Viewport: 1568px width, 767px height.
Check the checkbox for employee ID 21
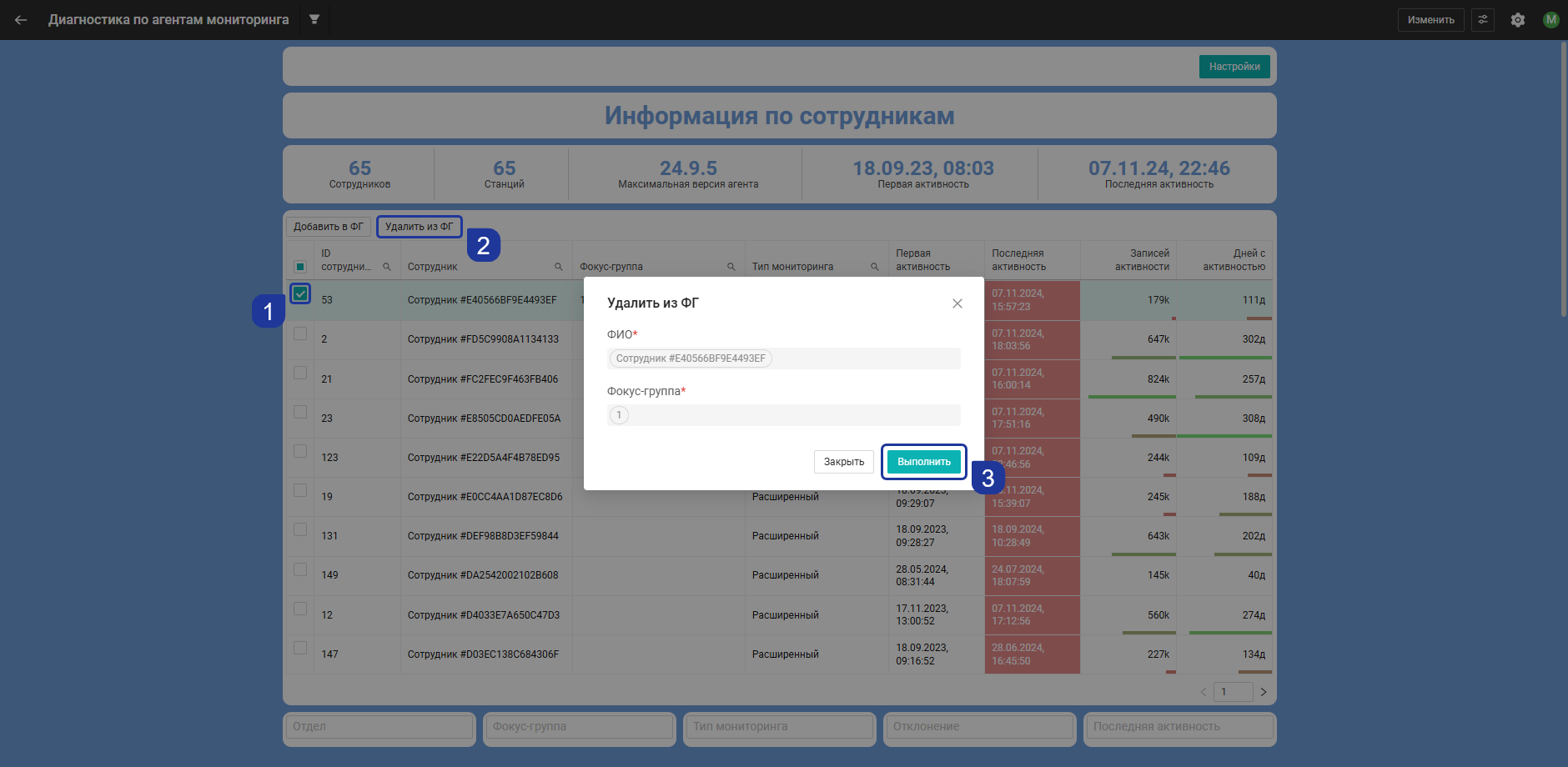(300, 373)
